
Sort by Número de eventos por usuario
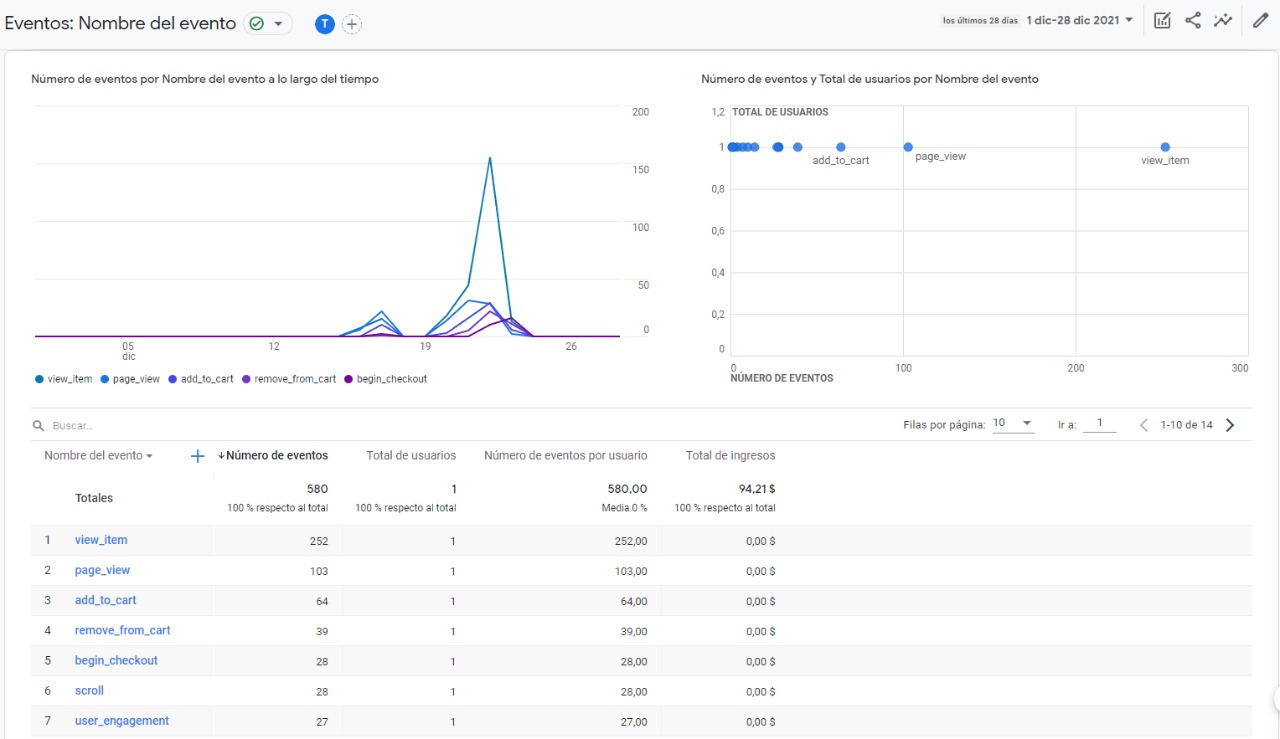(566, 455)
